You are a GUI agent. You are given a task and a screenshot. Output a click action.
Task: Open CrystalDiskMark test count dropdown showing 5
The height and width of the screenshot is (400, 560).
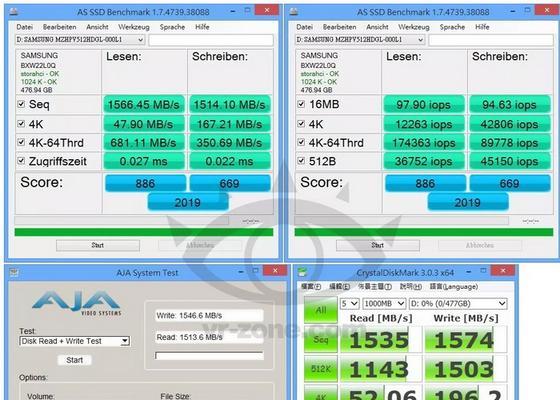(350, 304)
